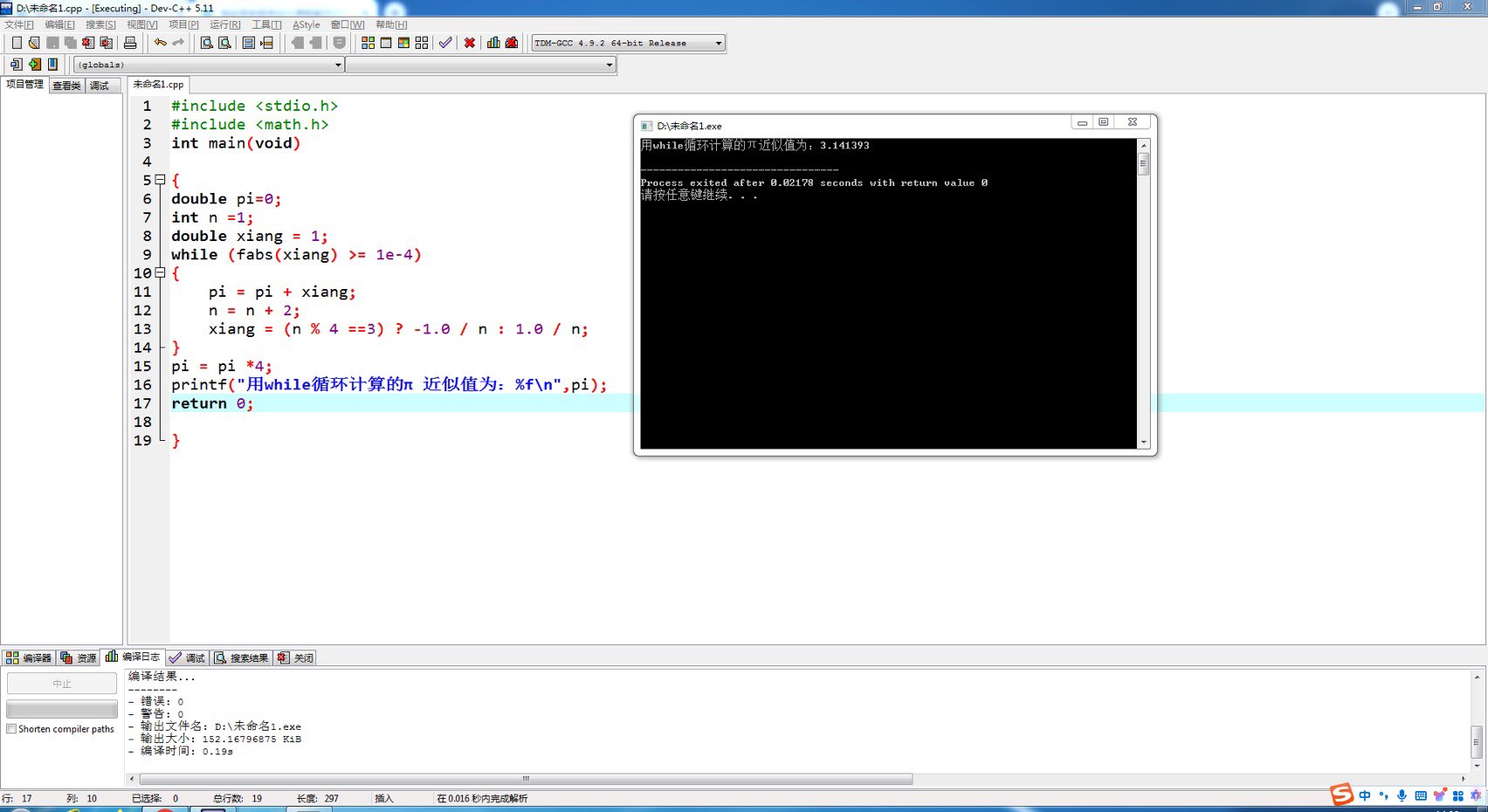Click the '总行数: 19' status bar entry
This screenshot has height=812, width=1488.
(x=238, y=798)
